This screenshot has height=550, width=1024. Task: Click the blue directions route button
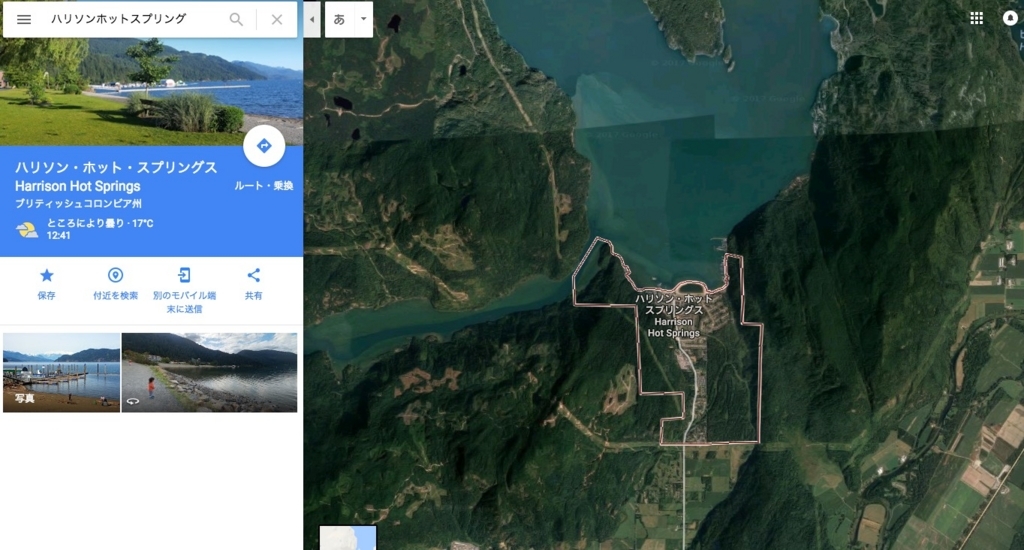(x=264, y=146)
